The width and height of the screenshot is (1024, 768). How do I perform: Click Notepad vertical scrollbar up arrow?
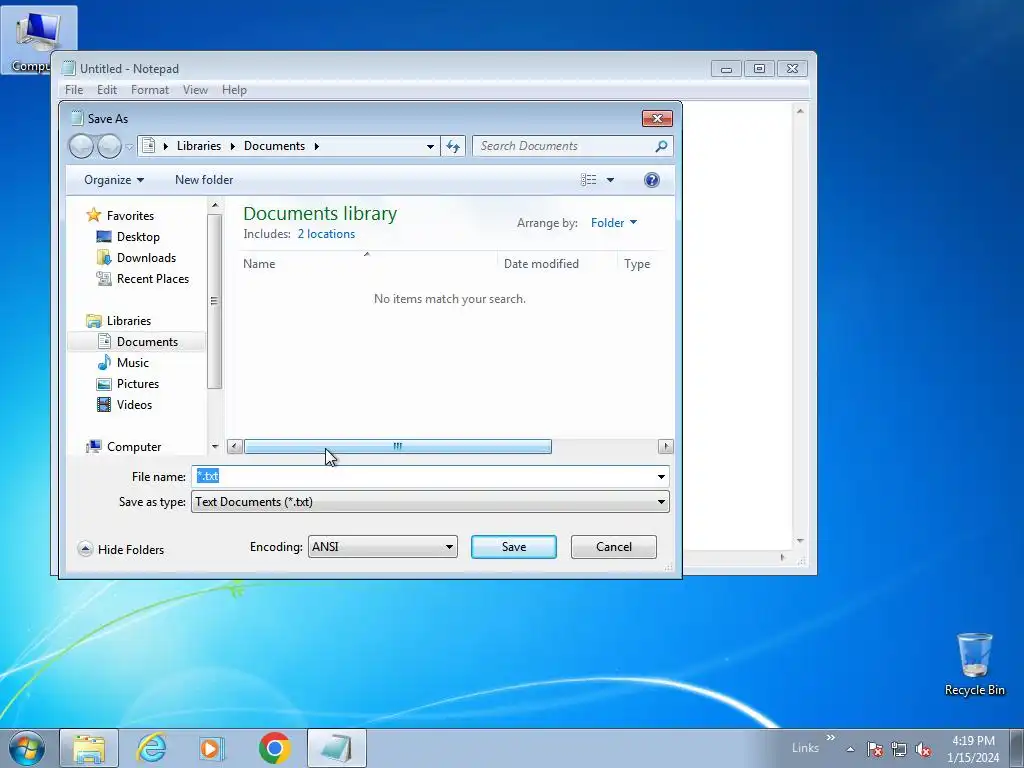800,112
